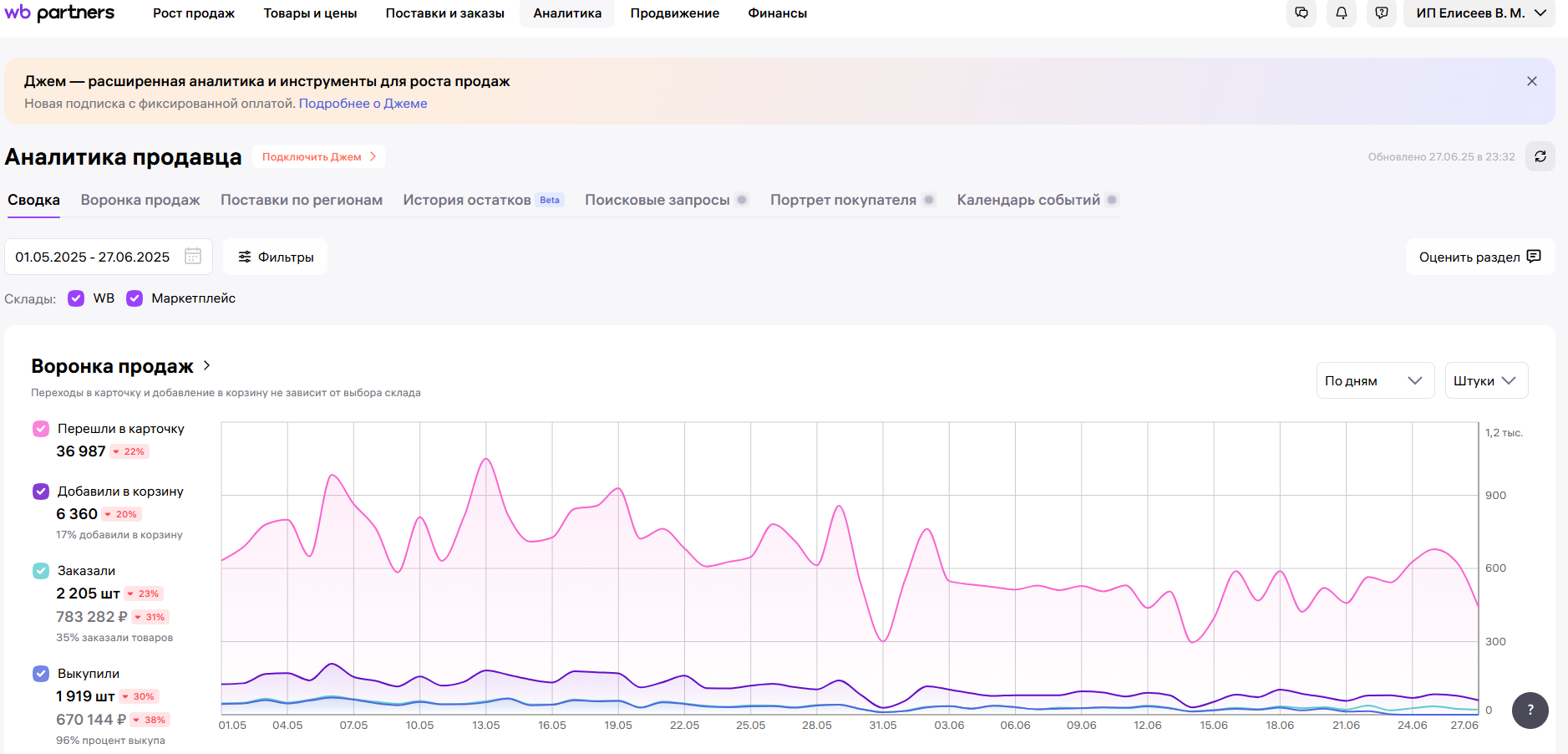Click the 670 144 ₽ buyouts sum

coord(91,720)
